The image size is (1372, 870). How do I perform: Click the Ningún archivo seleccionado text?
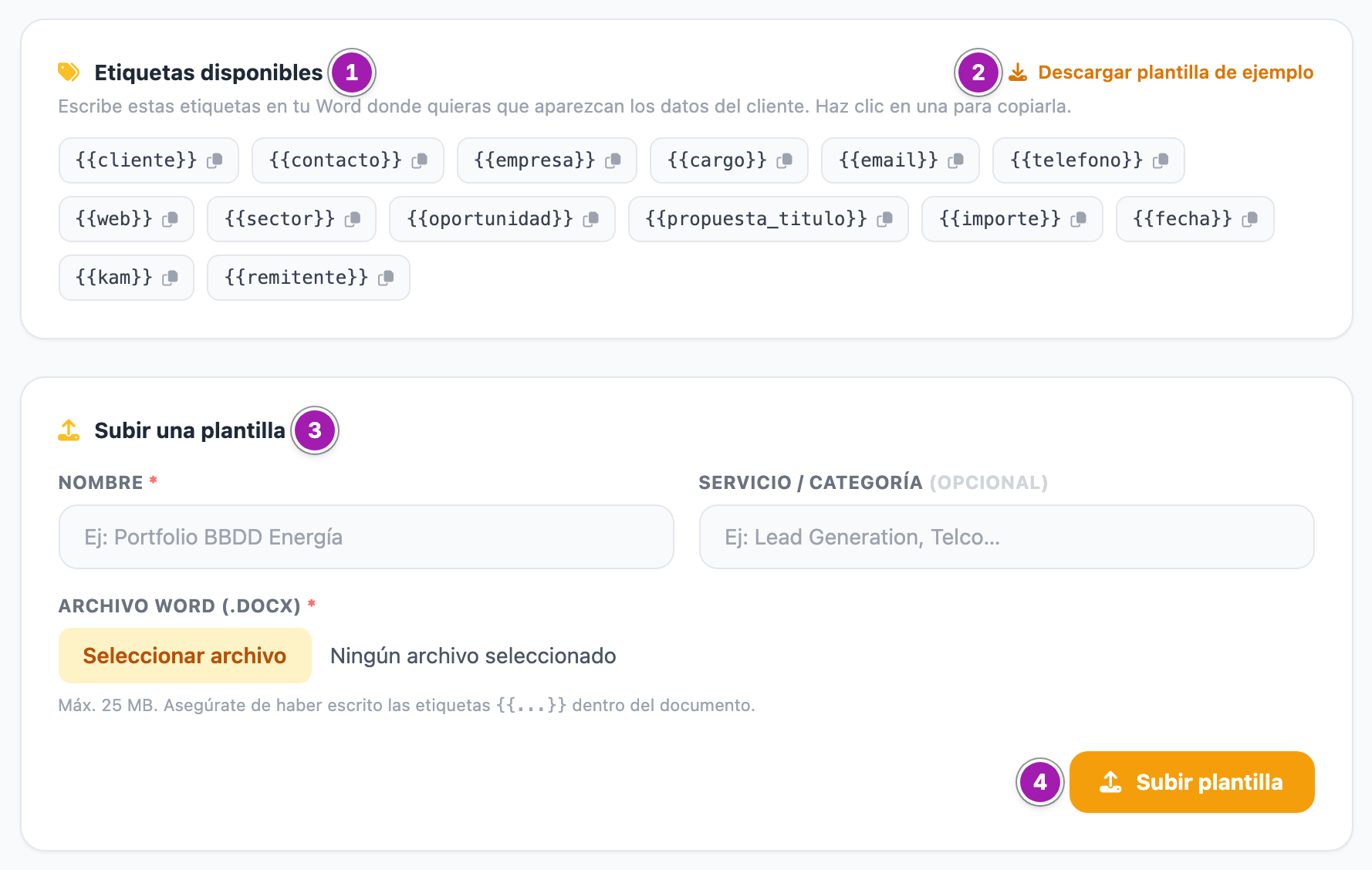(x=473, y=656)
